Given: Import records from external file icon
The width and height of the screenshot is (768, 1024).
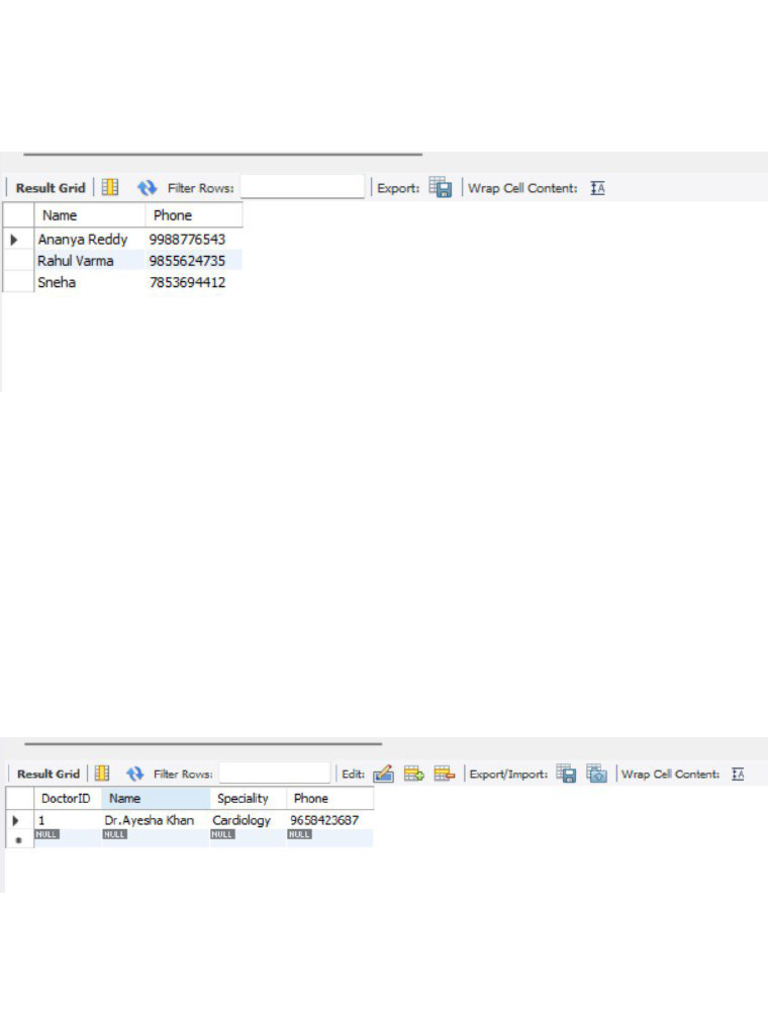Looking at the screenshot, I should (596, 774).
